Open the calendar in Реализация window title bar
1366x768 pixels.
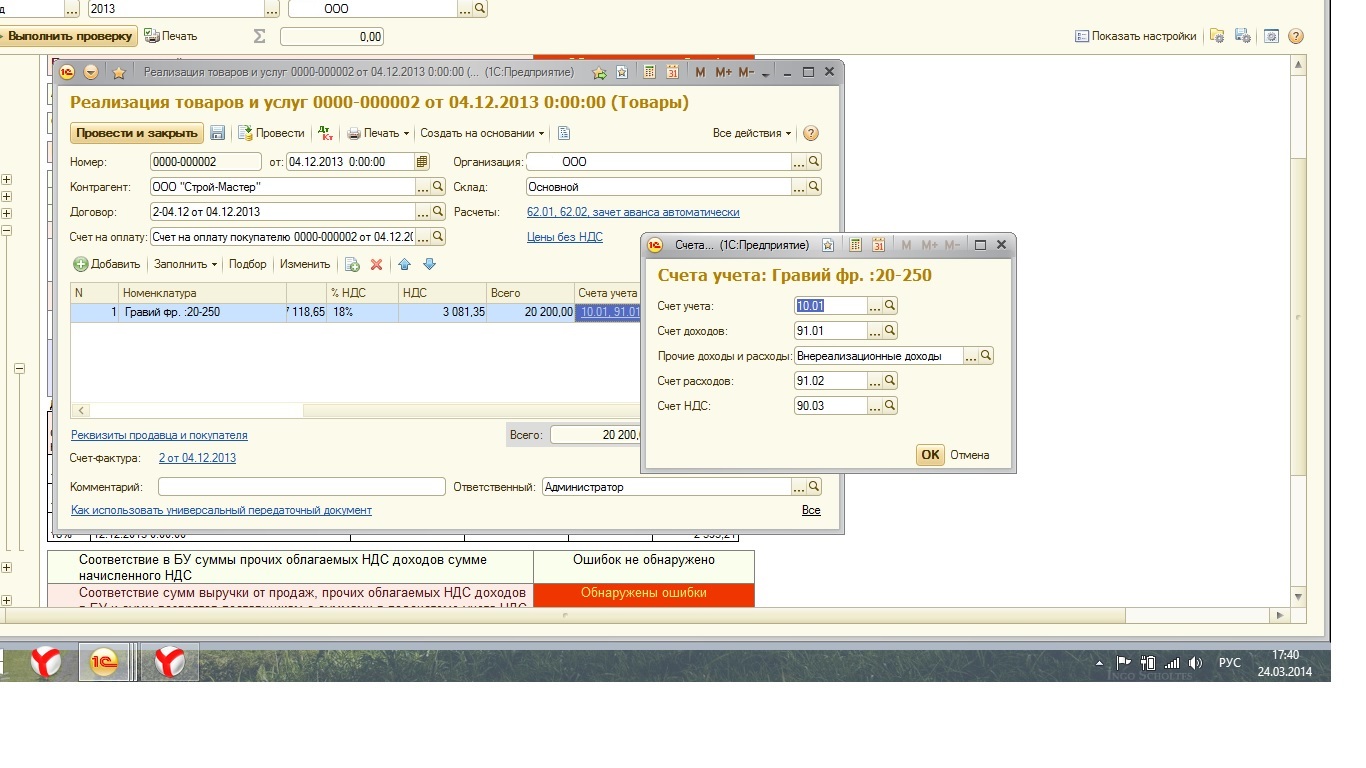(672, 72)
